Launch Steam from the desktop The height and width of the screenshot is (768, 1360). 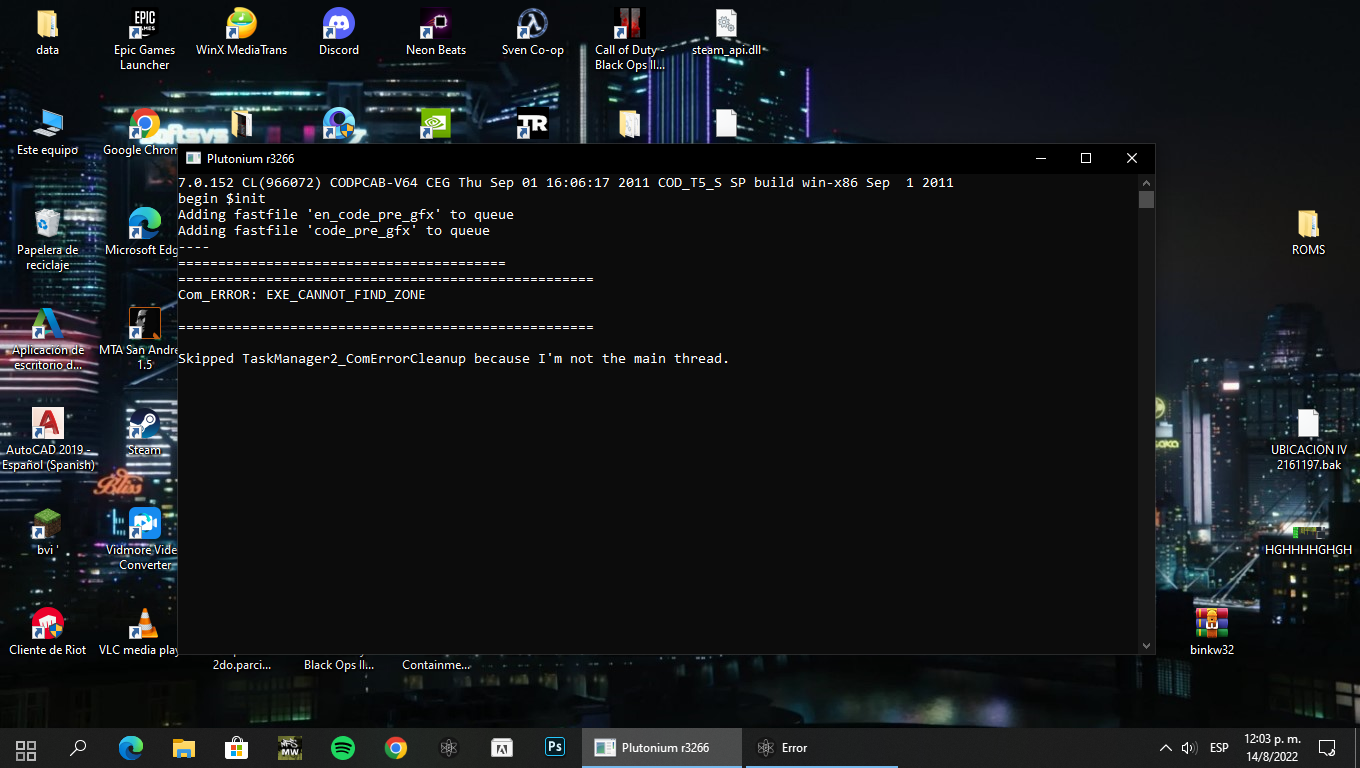144,432
